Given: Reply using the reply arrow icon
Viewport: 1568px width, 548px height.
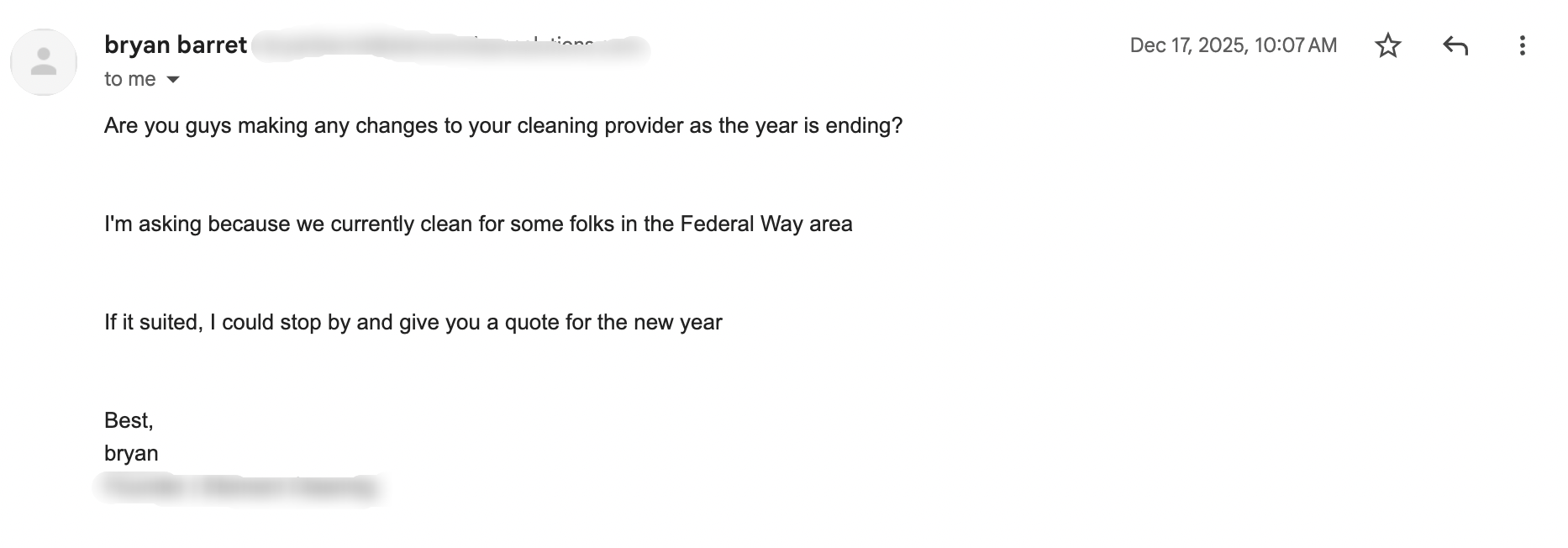Looking at the screenshot, I should click(1457, 45).
